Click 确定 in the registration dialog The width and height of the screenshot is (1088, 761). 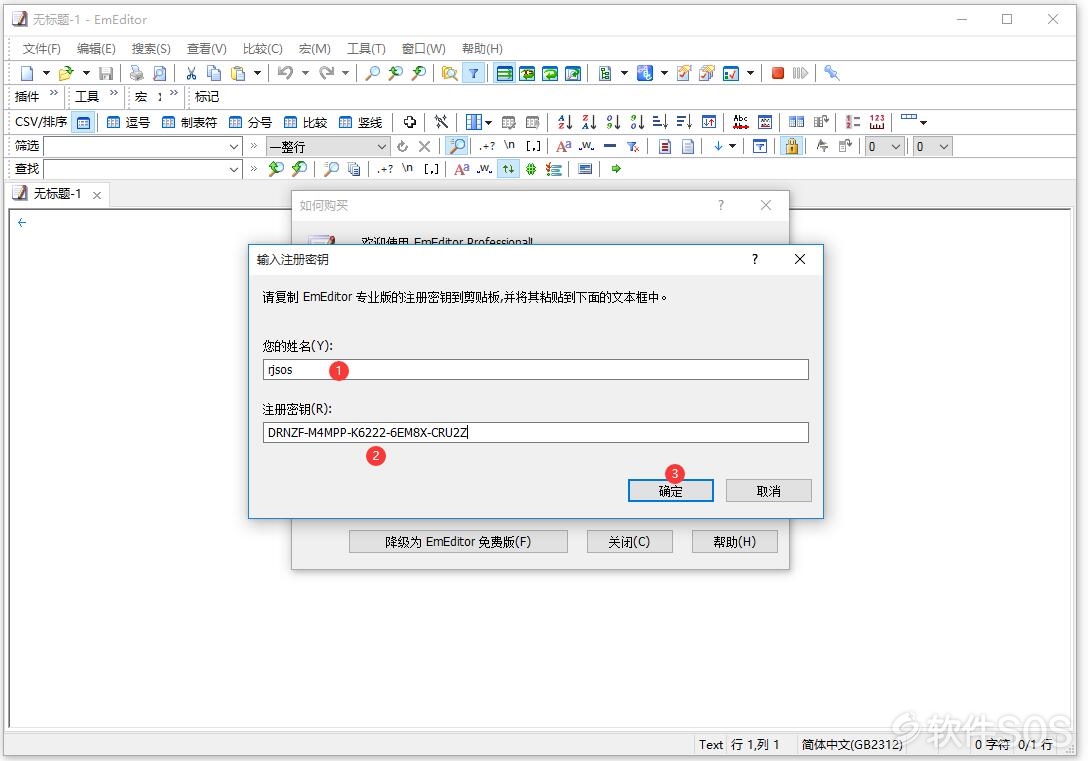670,490
